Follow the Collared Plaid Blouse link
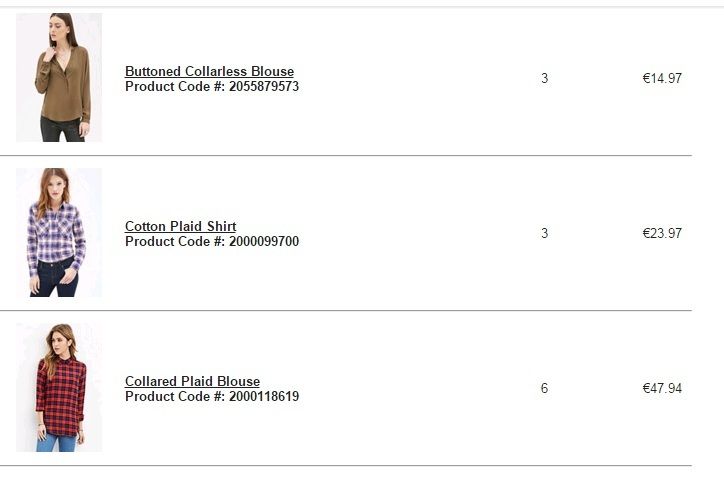This screenshot has height=478, width=724. click(x=192, y=381)
